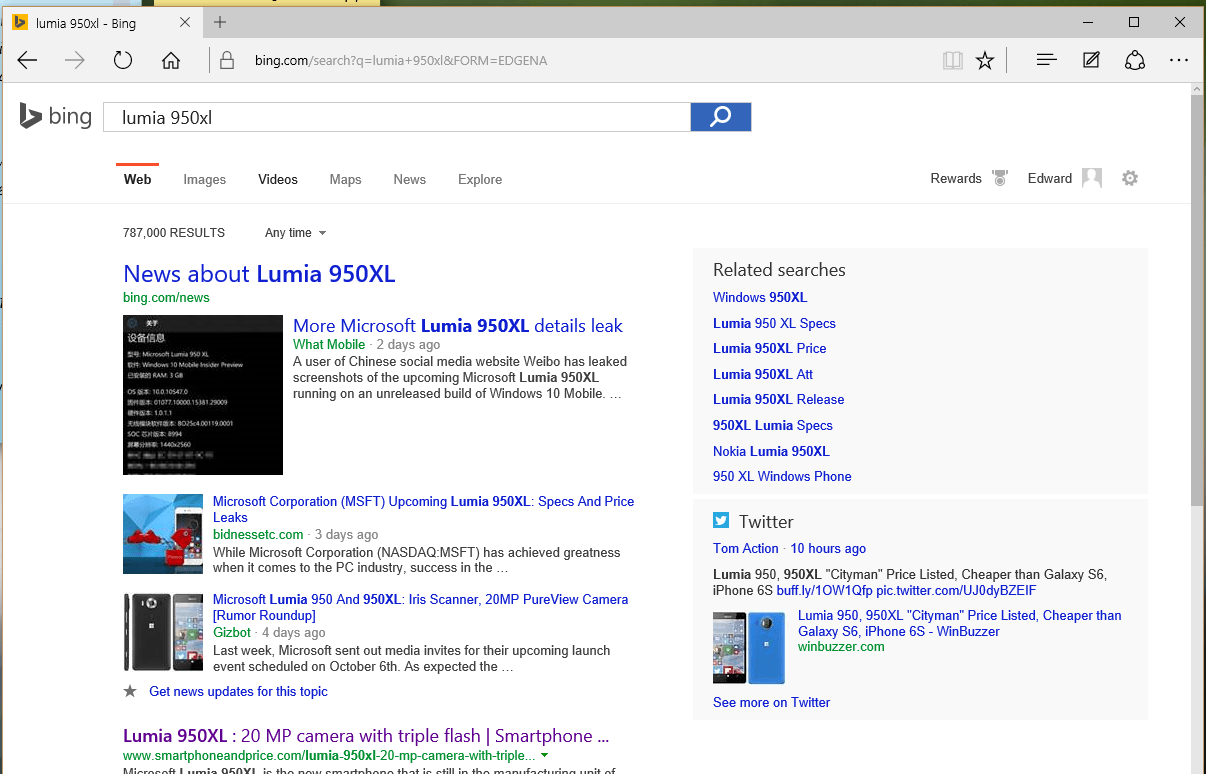Screen dimensions: 1206x774
Task: Switch to the Videos tab
Action: 278,179
